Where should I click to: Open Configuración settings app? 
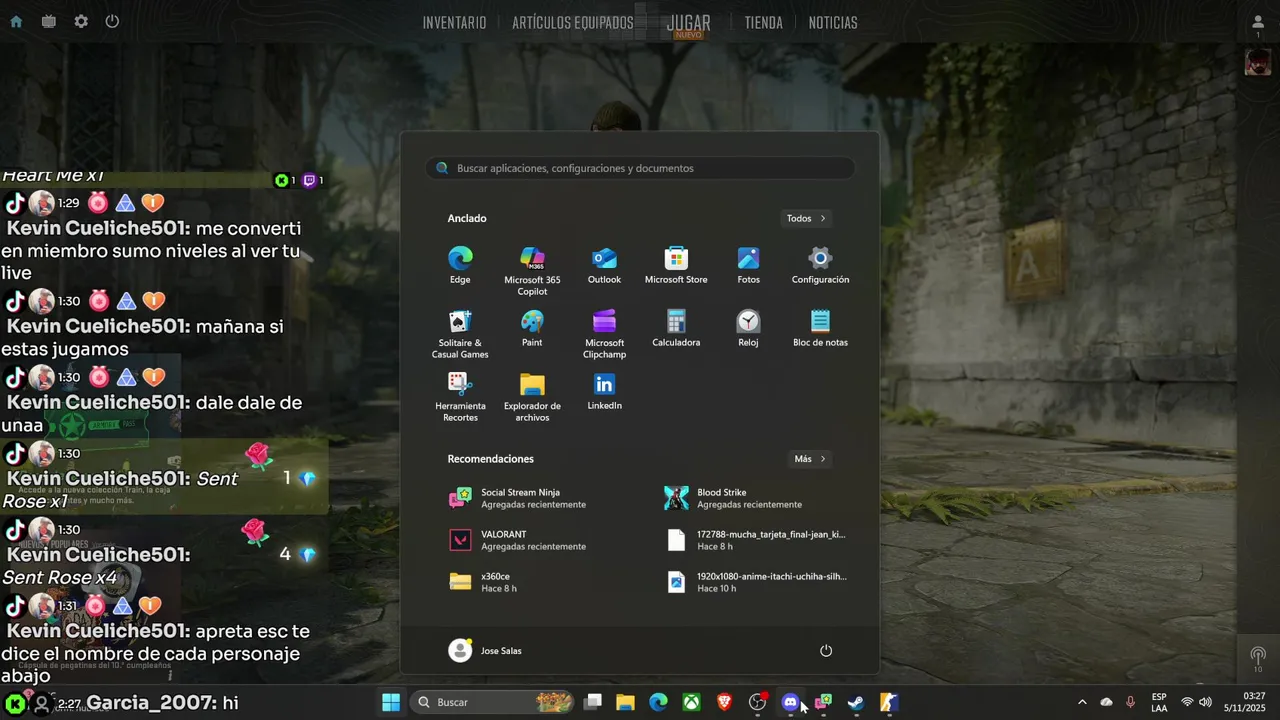(820, 266)
